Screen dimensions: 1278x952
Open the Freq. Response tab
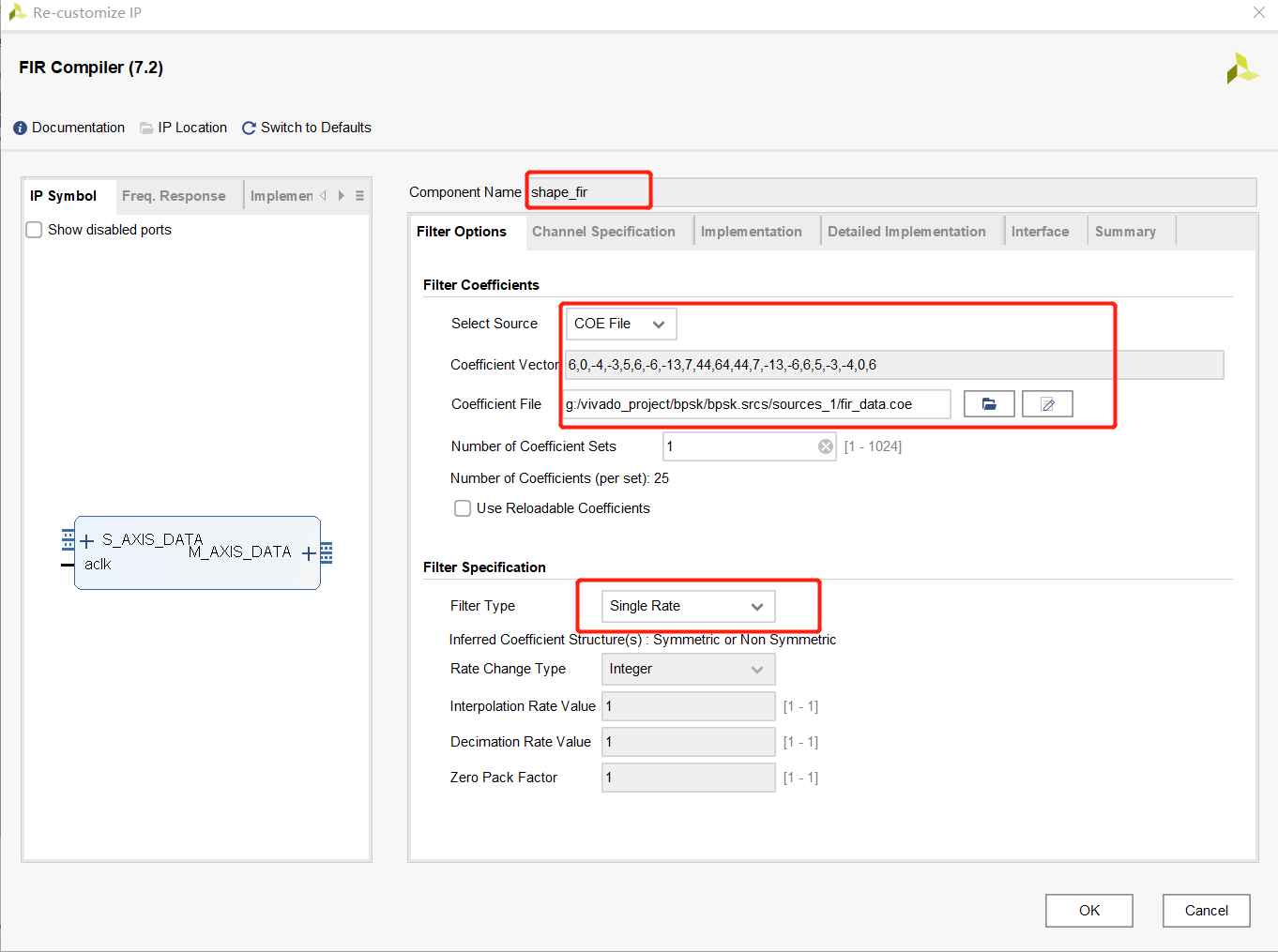point(174,196)
